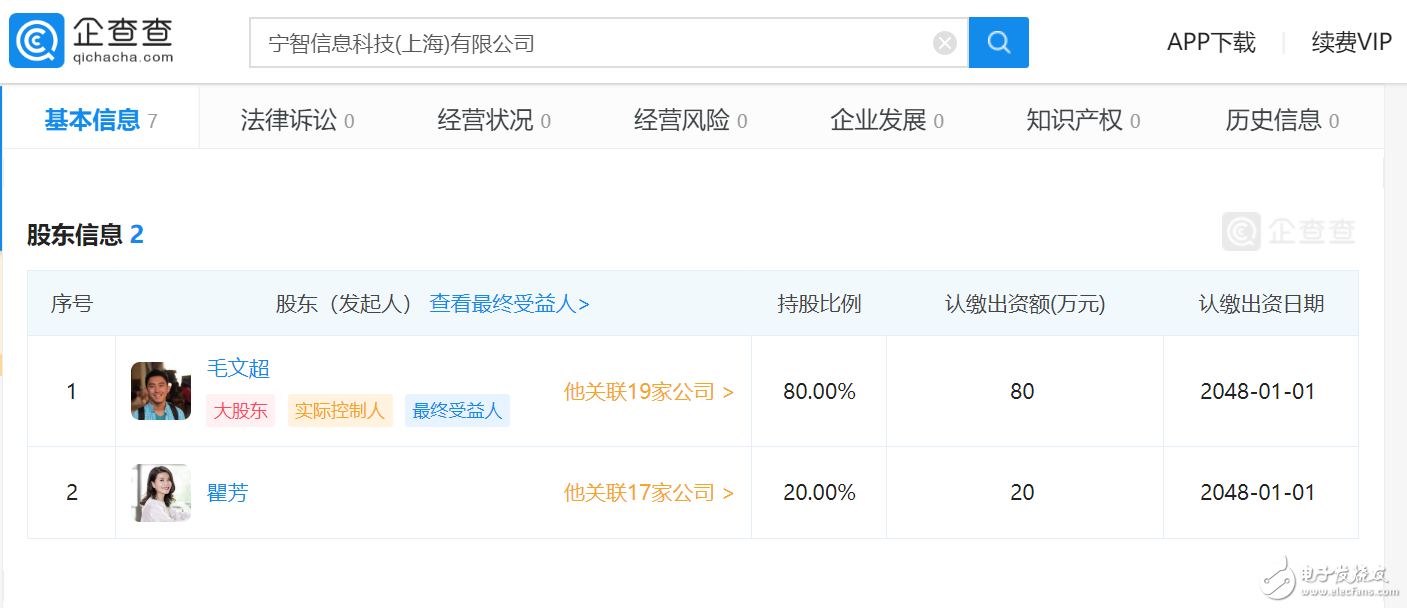Click 毛文超's profile photo
This screenshot has width=1407, height=608.
(x=160, y=390)
